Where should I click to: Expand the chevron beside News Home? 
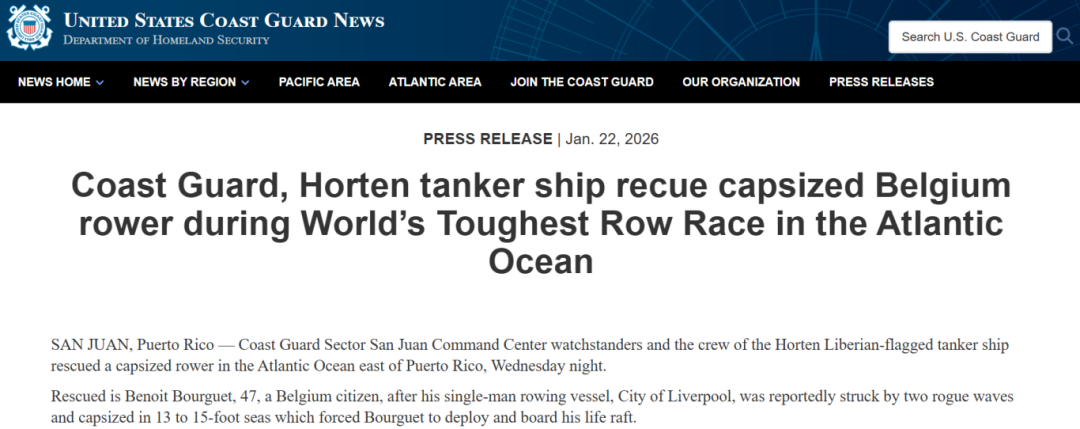click(100, 83)
